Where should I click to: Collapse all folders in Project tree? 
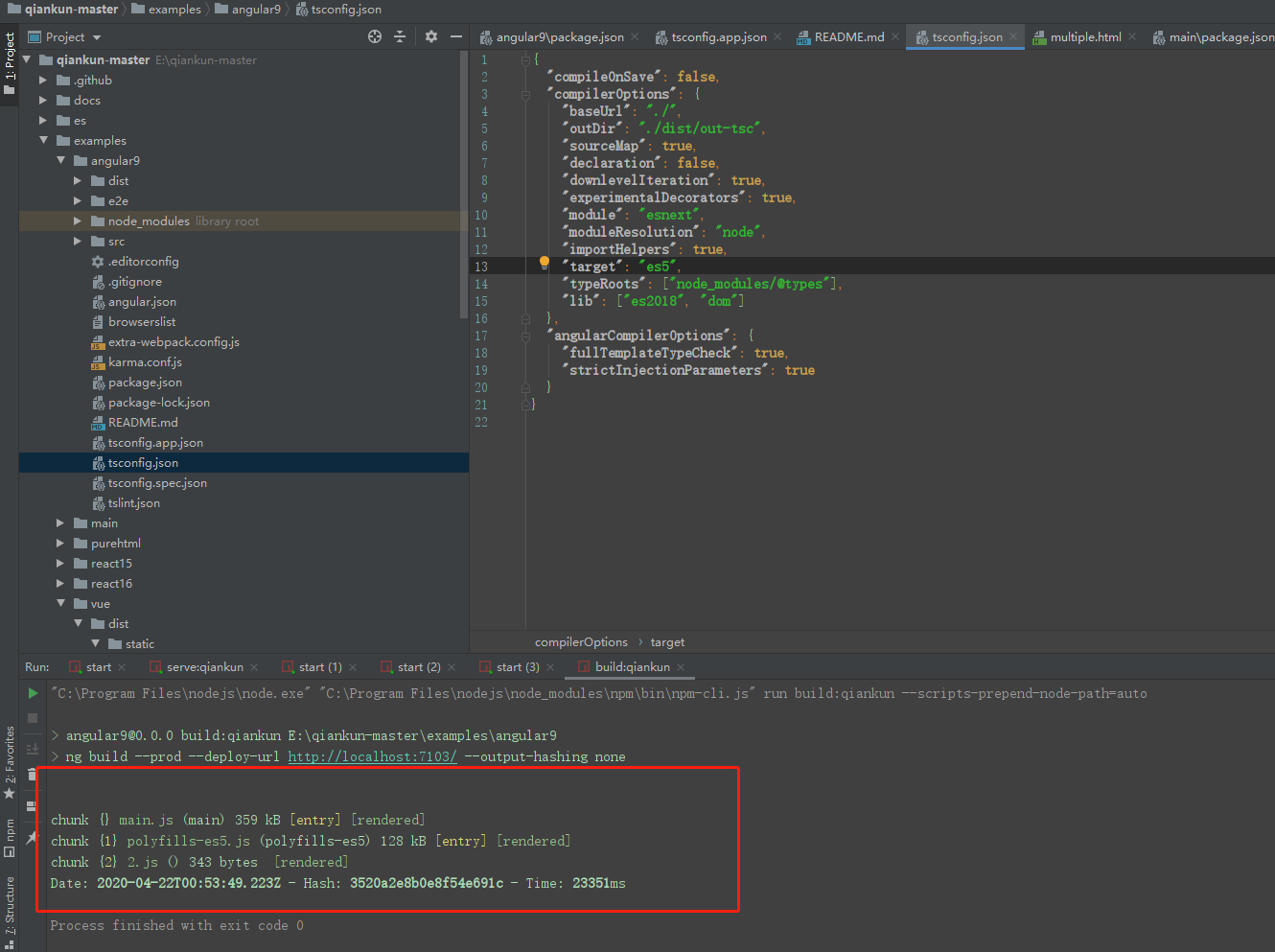[401, 36]
